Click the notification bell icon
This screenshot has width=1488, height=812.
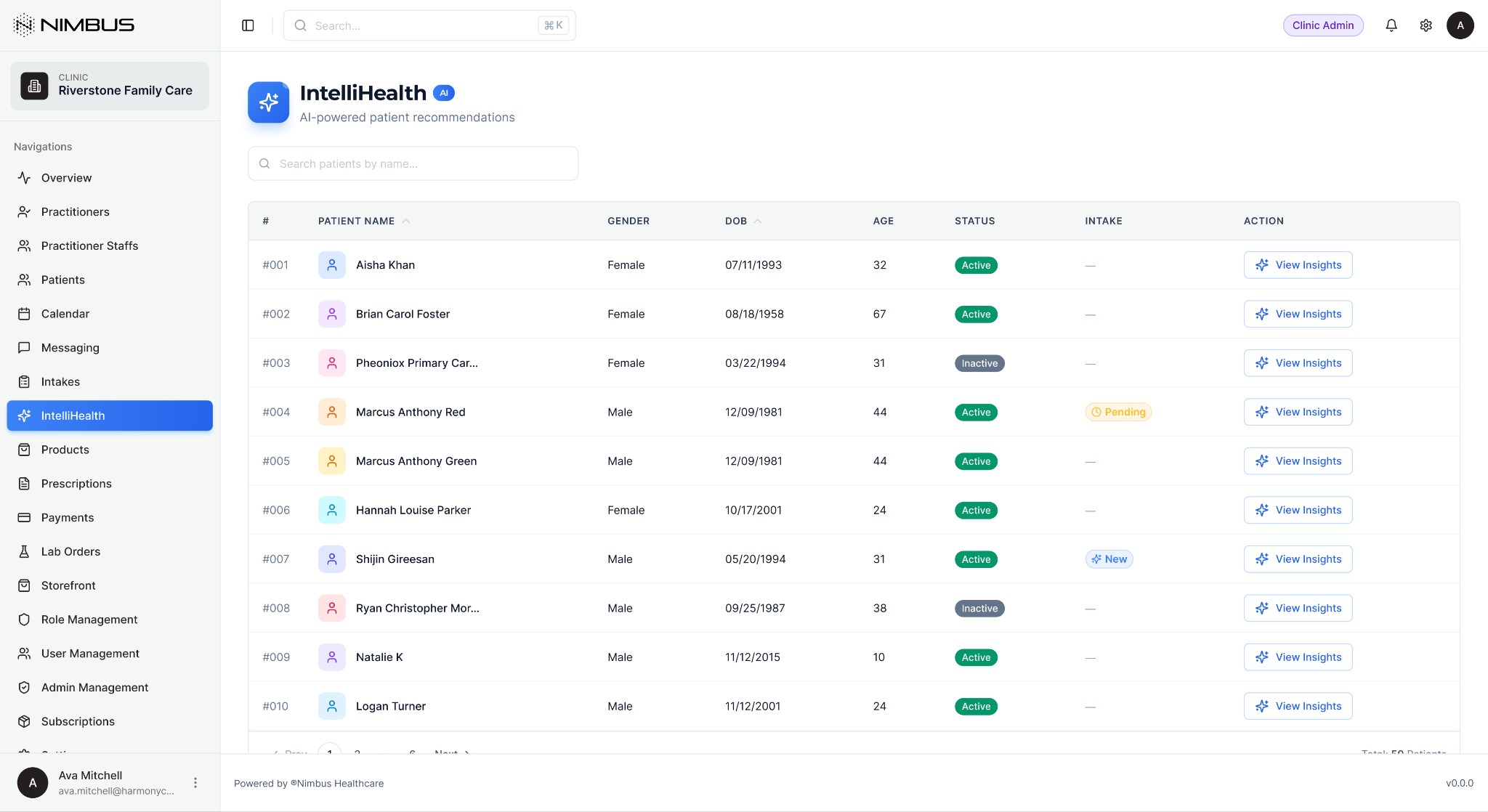(1391, 25)
